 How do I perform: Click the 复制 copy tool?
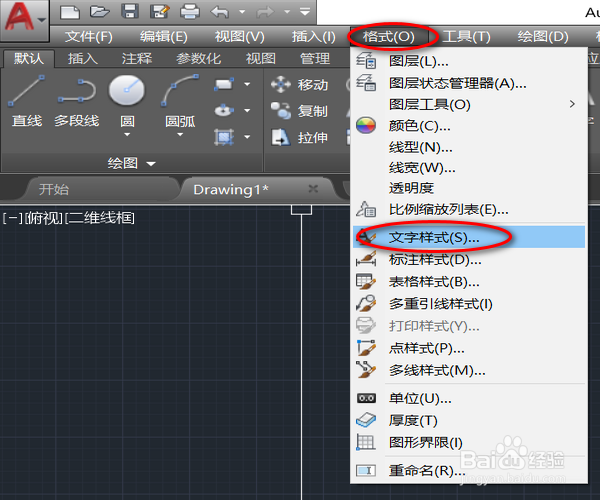click(300, 111)
